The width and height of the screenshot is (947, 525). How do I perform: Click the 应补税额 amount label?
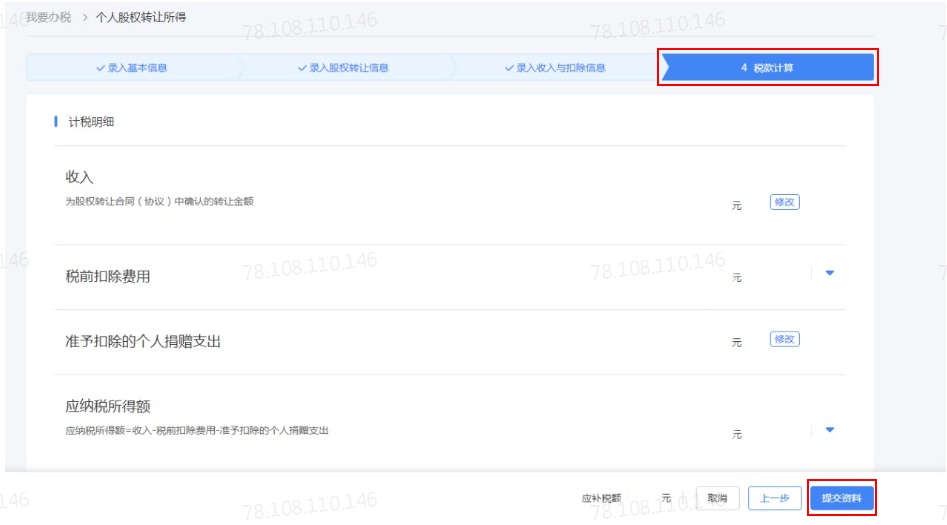[601, 498]
